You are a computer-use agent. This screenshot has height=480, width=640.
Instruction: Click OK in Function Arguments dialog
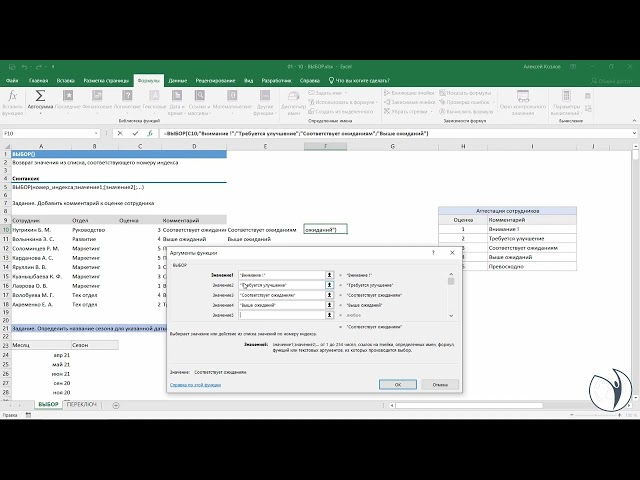point(398,384)
